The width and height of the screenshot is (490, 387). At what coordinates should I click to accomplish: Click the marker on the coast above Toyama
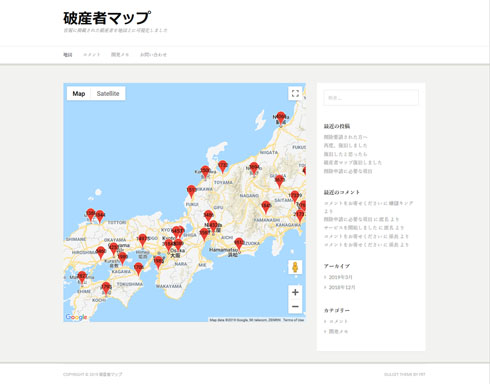click(x=223, y=167)
